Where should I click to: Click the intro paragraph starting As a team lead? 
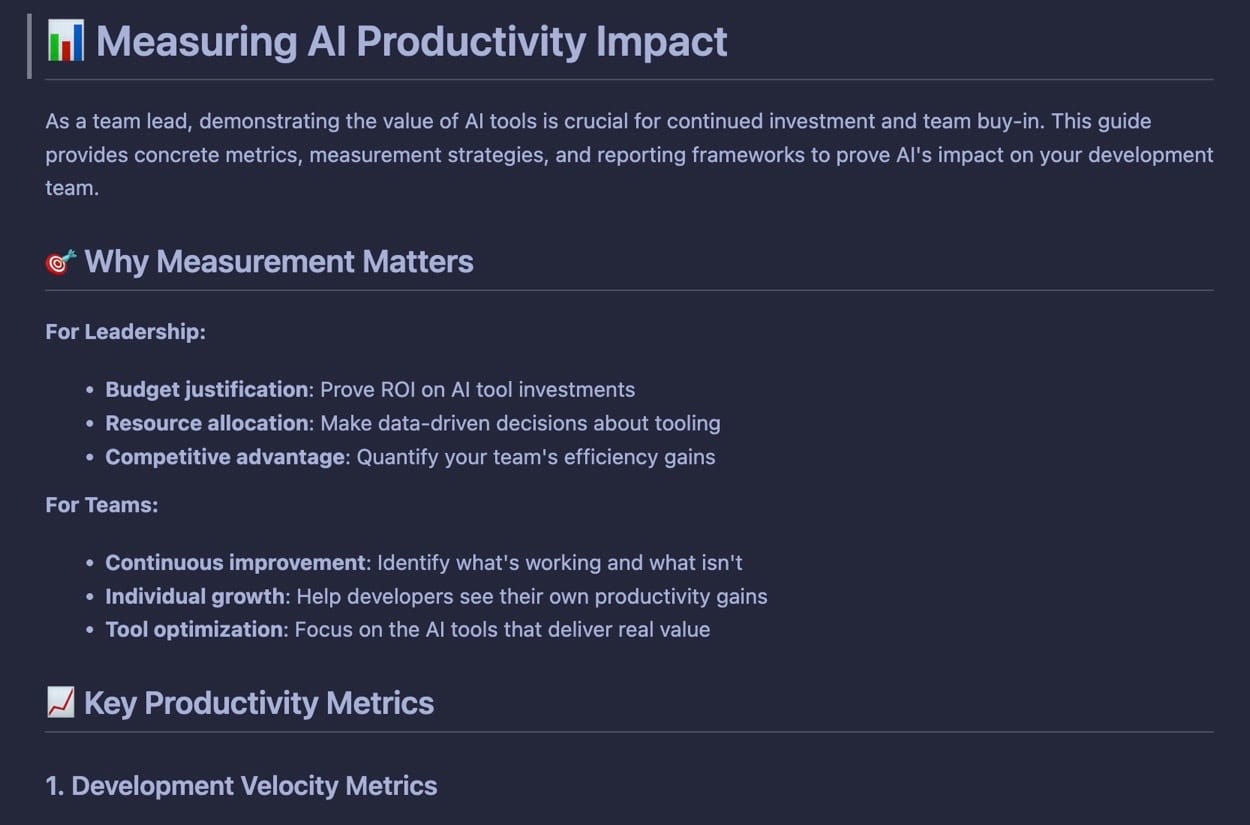click(x=629, y=155)
